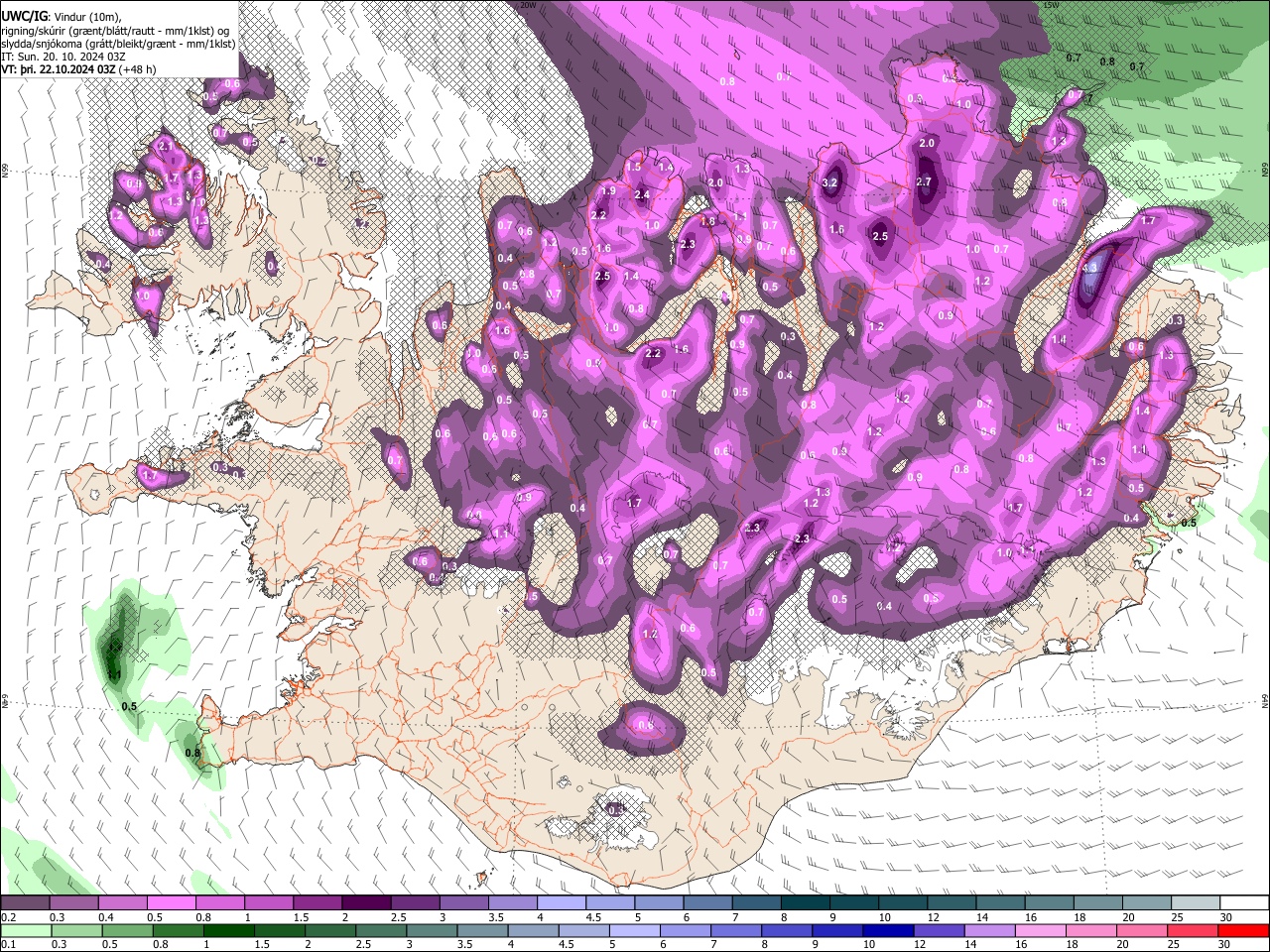Click the 2.1 value in the Westfjords
This screenshot has width=1270, height=952.
(166, 147)
